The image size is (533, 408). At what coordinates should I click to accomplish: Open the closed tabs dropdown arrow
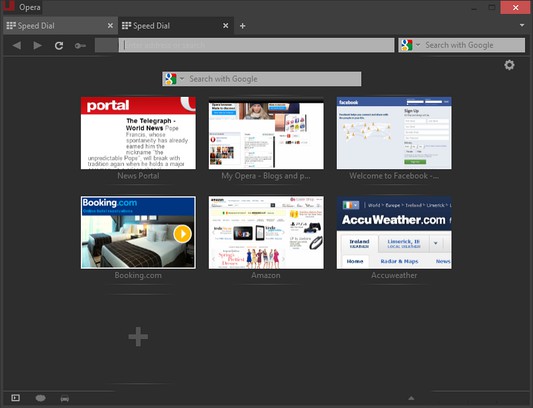point(522,25)
